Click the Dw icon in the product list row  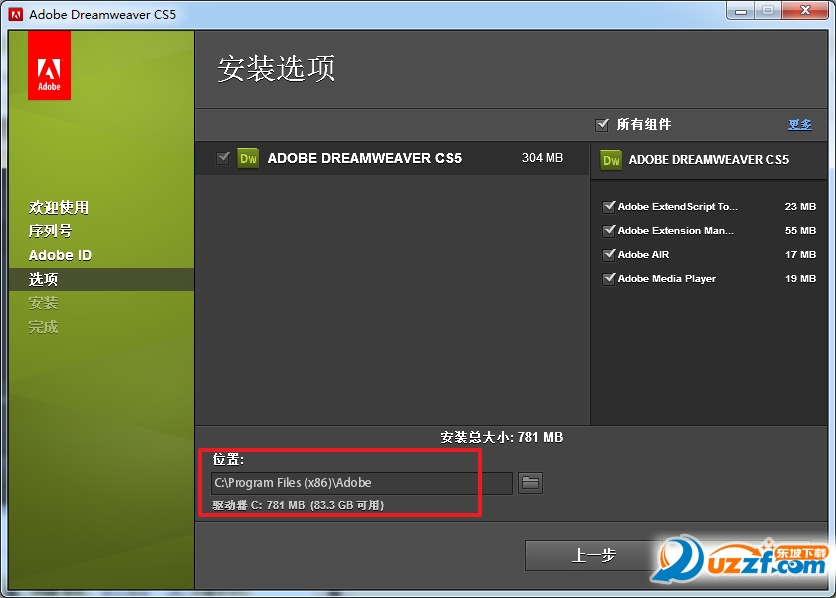(x=248, y=158)
